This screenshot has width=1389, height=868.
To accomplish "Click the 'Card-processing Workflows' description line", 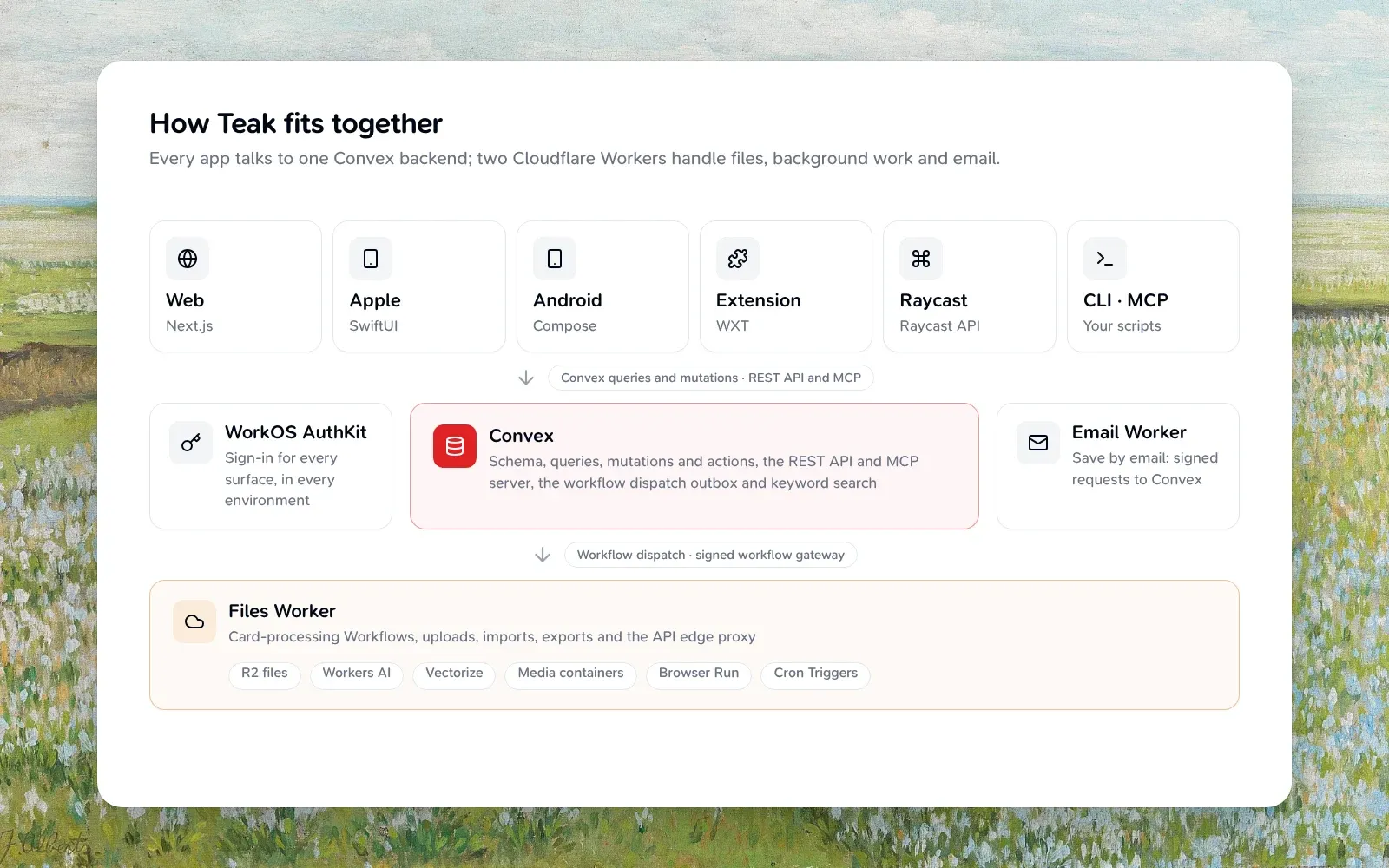I will click(x=492, y=637).
